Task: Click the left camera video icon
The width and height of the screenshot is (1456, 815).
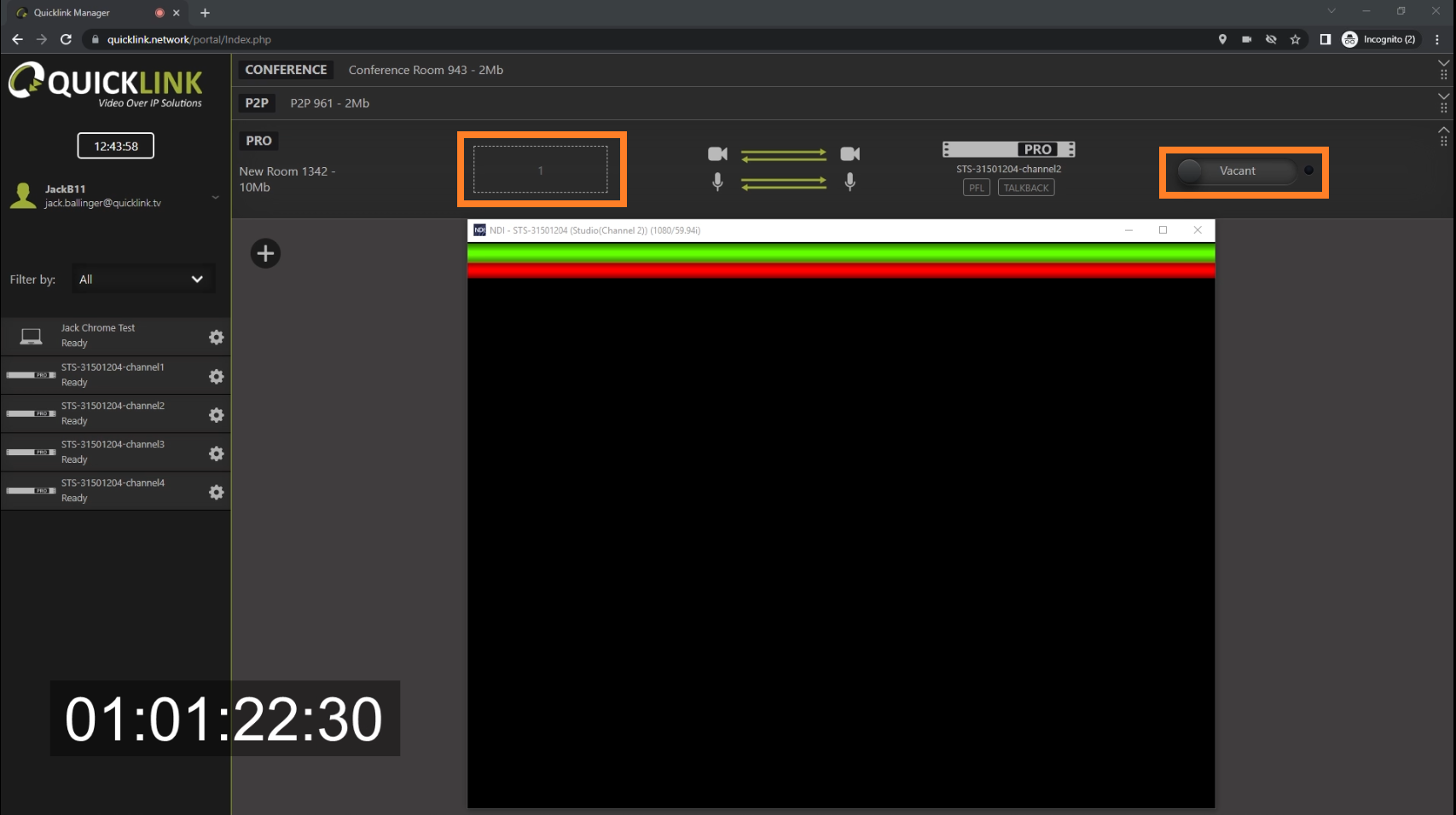Action: (717, 154)
